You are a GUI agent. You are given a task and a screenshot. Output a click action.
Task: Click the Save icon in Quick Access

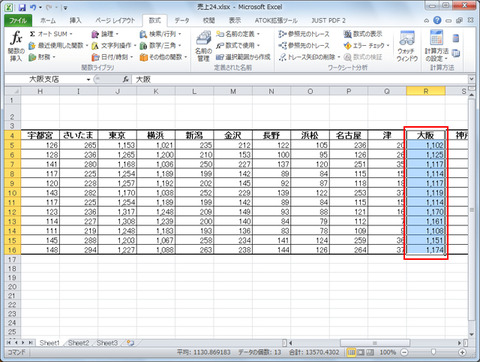pyautogui.click(x=22, y=7)
